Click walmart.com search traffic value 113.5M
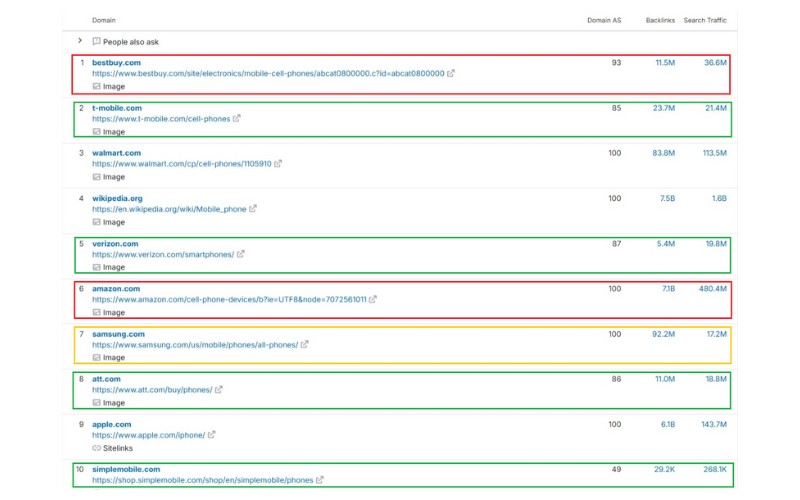The width and height of the screenshot is (800, 500). click(715, 153)
